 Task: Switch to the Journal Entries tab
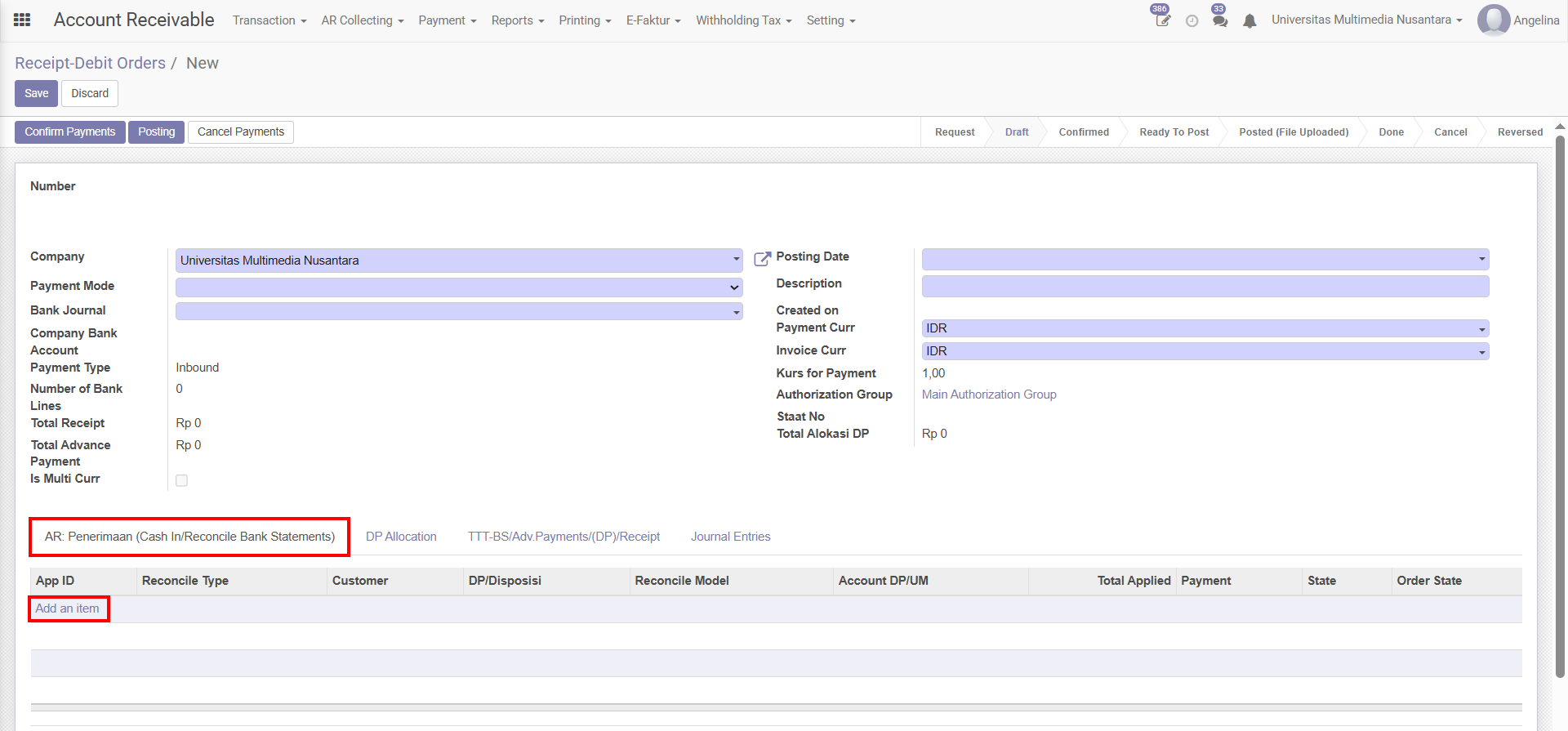[730, 537]
